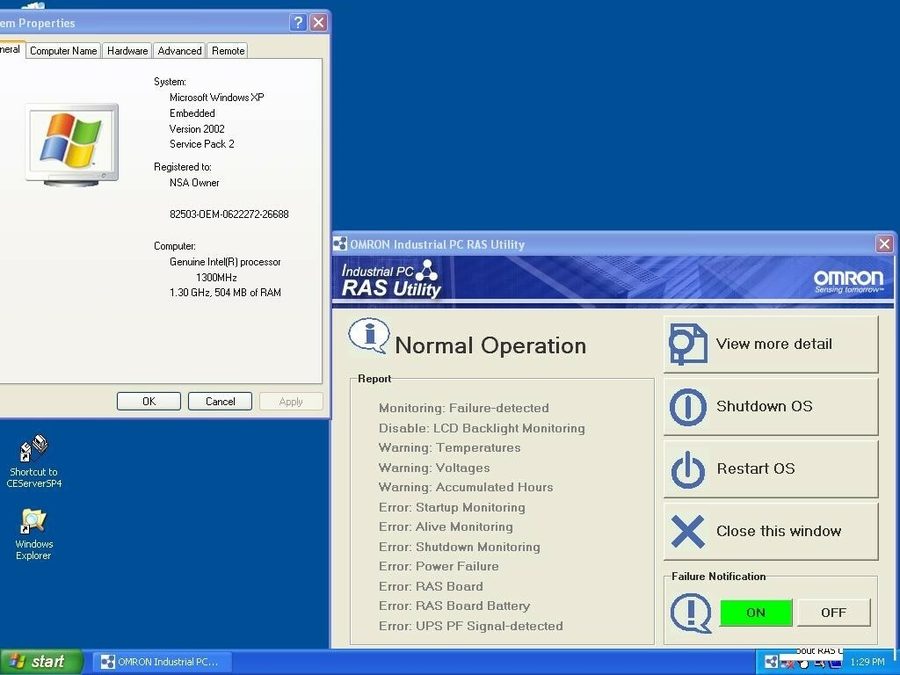Screen dimensions: 900x675
Task: Select the Remote tab
Action: click(x=228, y=51)
